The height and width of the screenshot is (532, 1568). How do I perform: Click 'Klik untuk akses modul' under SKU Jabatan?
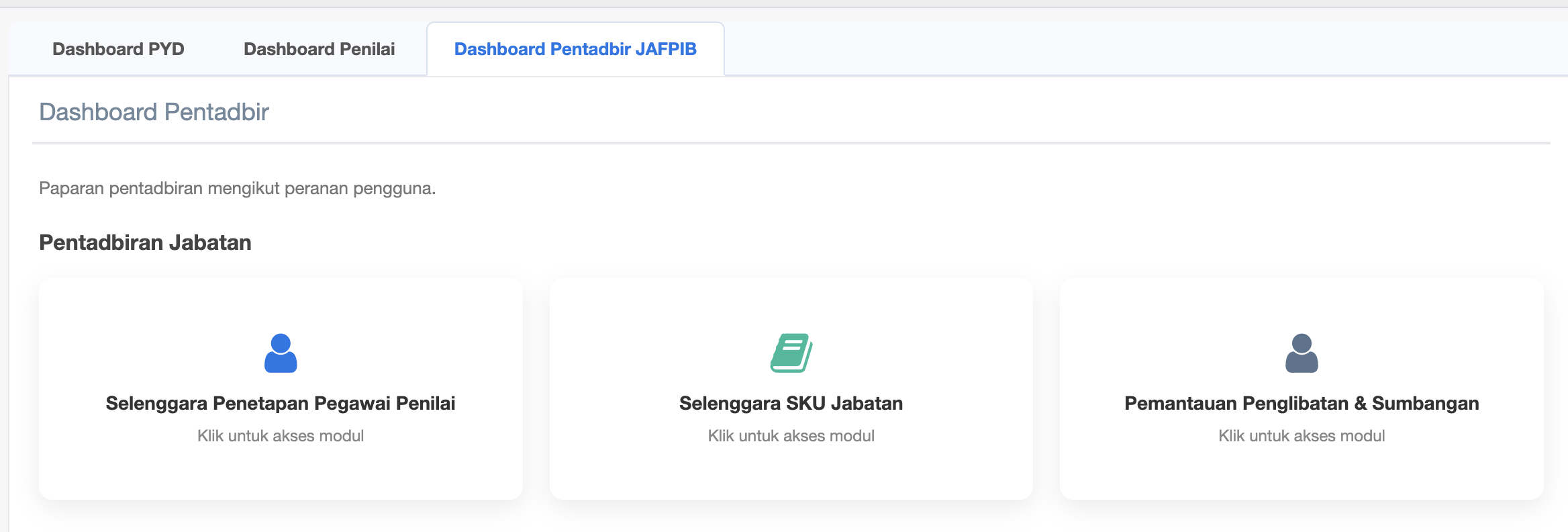(791, 436)
